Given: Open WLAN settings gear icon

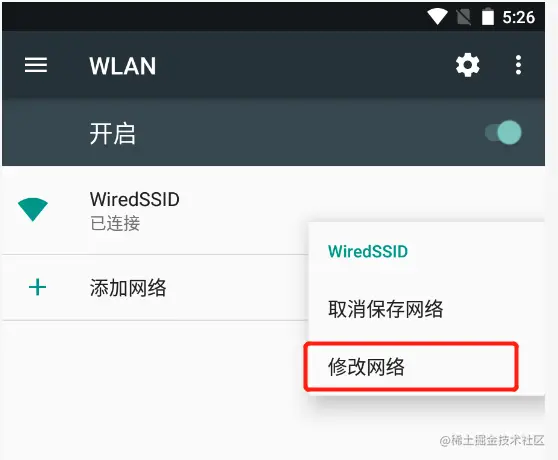Looking at the screenshot, I should coord(468,65).
